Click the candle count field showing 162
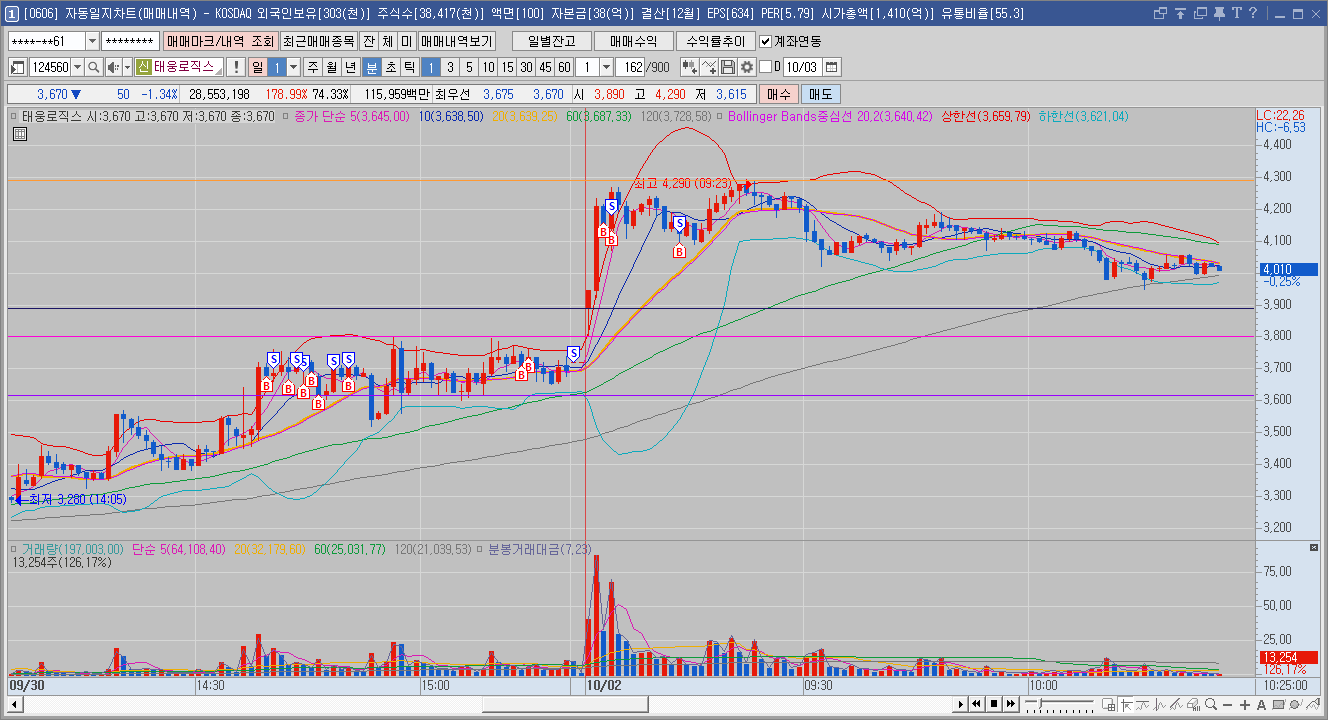This screenshot has height=720, width=1328. click(631, 67)
